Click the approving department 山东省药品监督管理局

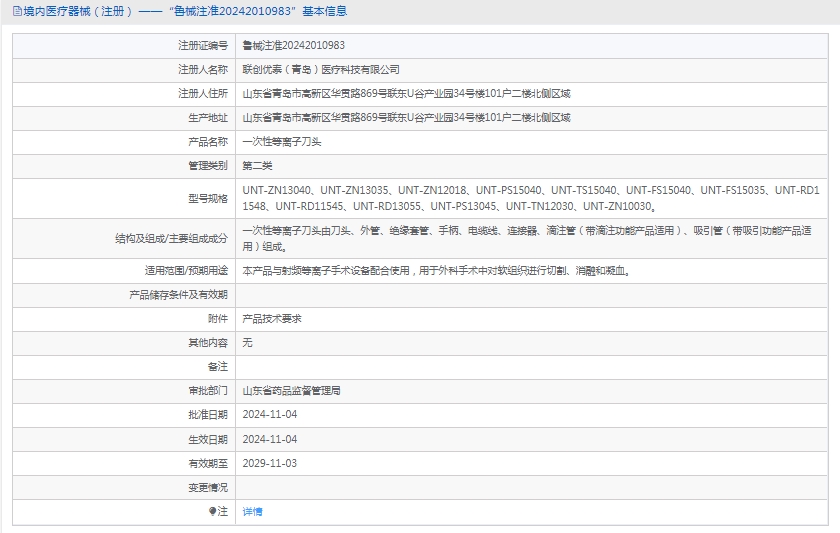coord(292,391)
